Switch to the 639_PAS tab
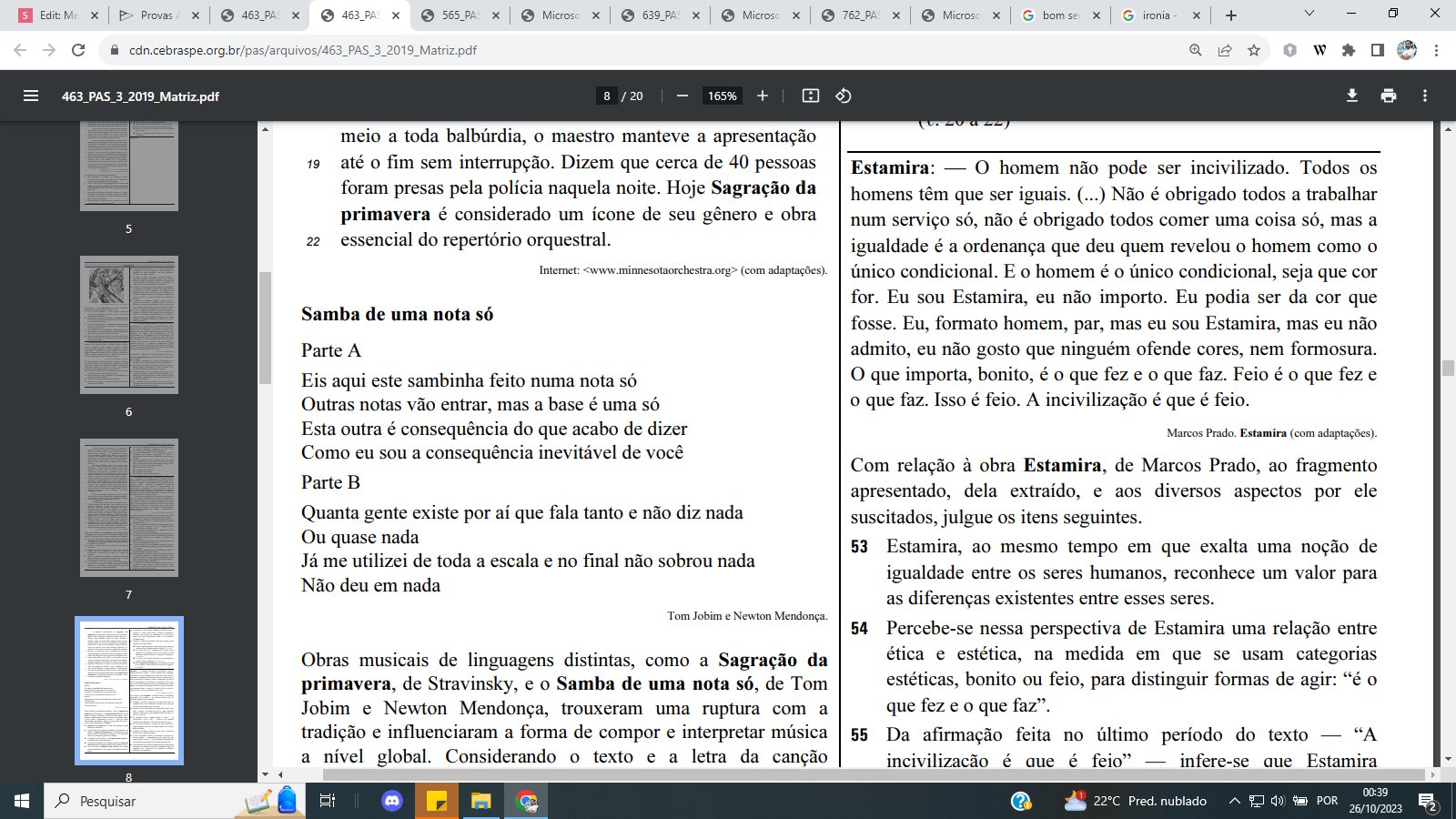Screen dimensions: 1456x819 [x=660, y=15]
